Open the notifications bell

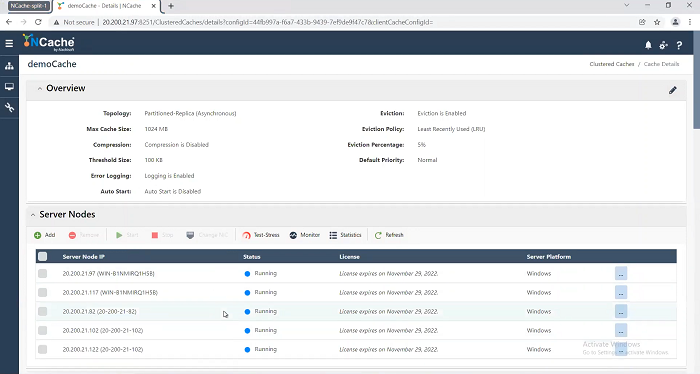[x=648, y=45]
